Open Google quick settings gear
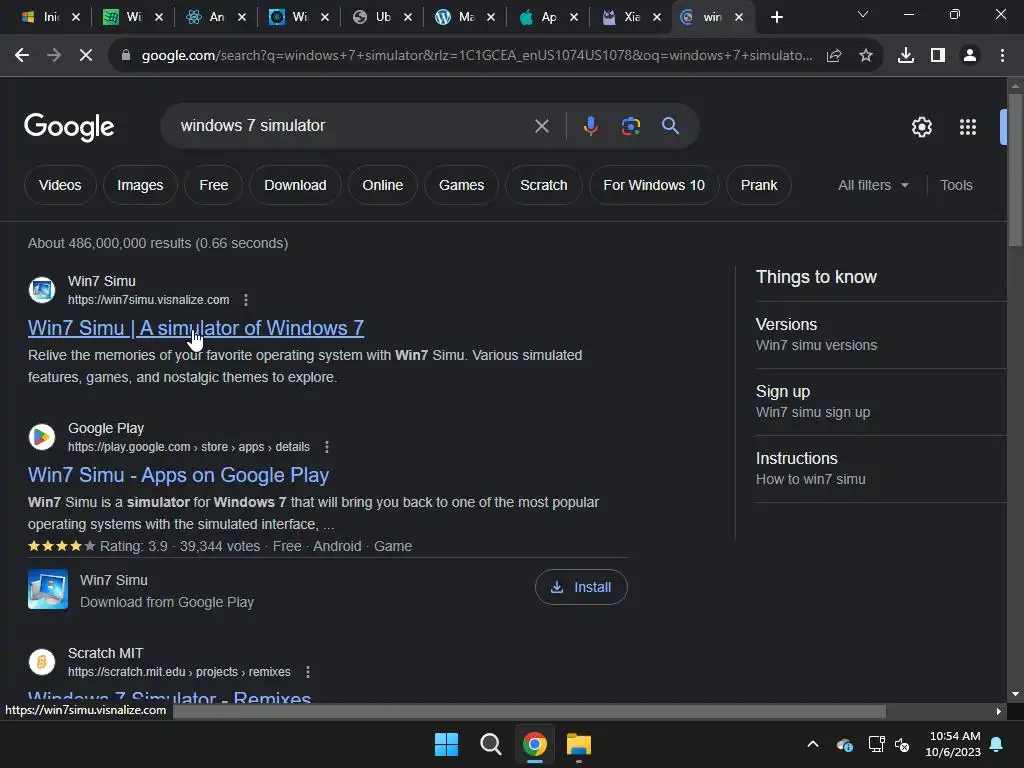This screenshot has height=768, width=1024. [921, 127]
